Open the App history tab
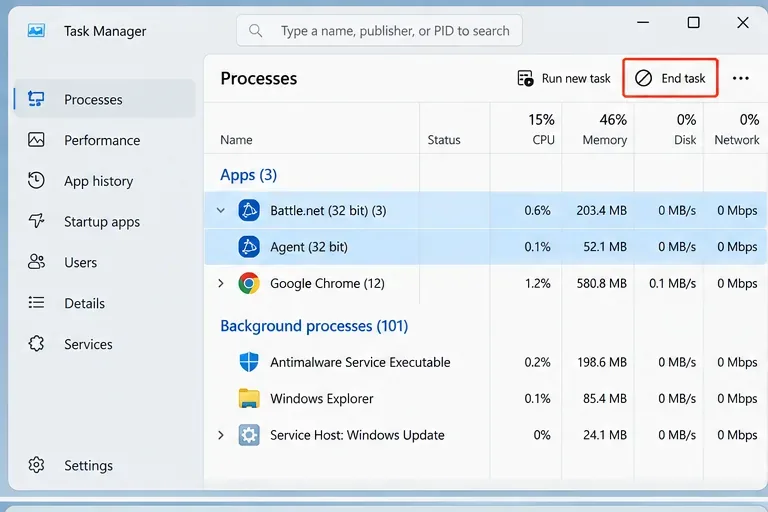The width and height of the screenshot is (768, 512). point(98,181)
